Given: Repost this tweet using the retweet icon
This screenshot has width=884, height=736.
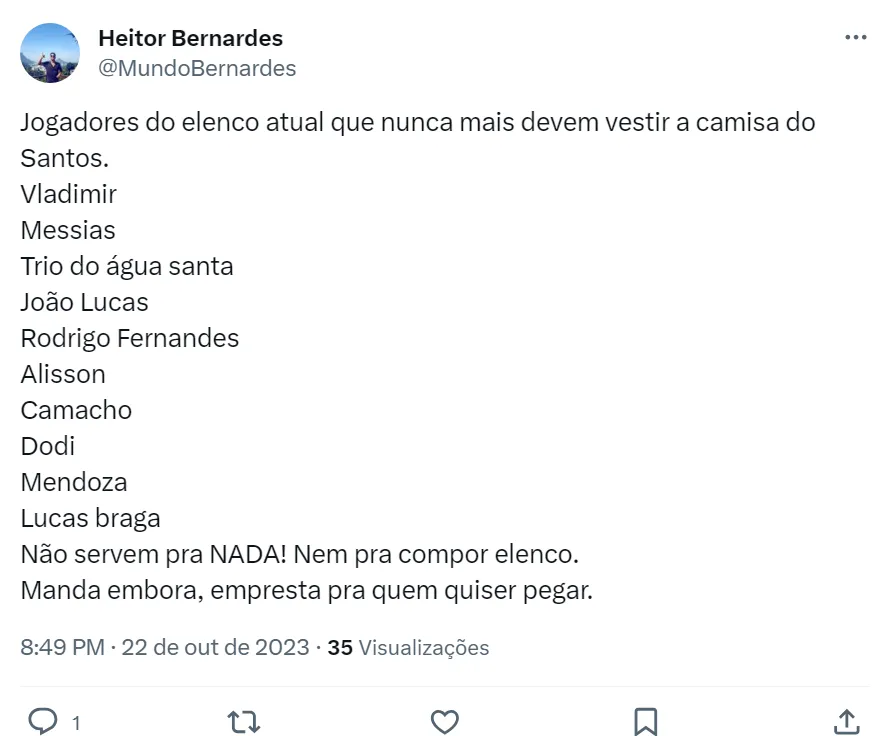Looking at the screenshot, I should (x=244, y=720).
